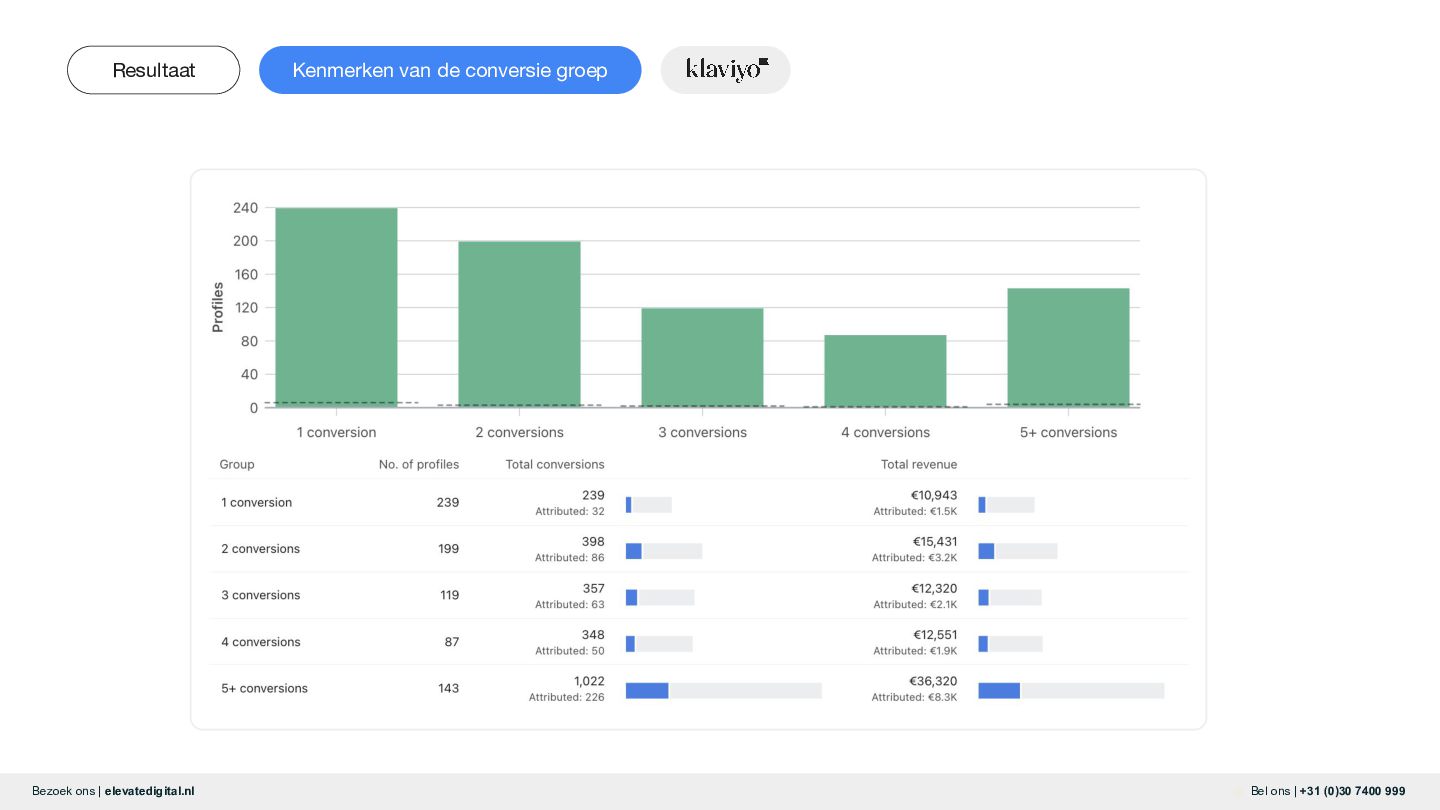The width and height of the screenshot is (1440, 810).
Task: Click the green bar for 3 conversions
Action: click(702, 357)
